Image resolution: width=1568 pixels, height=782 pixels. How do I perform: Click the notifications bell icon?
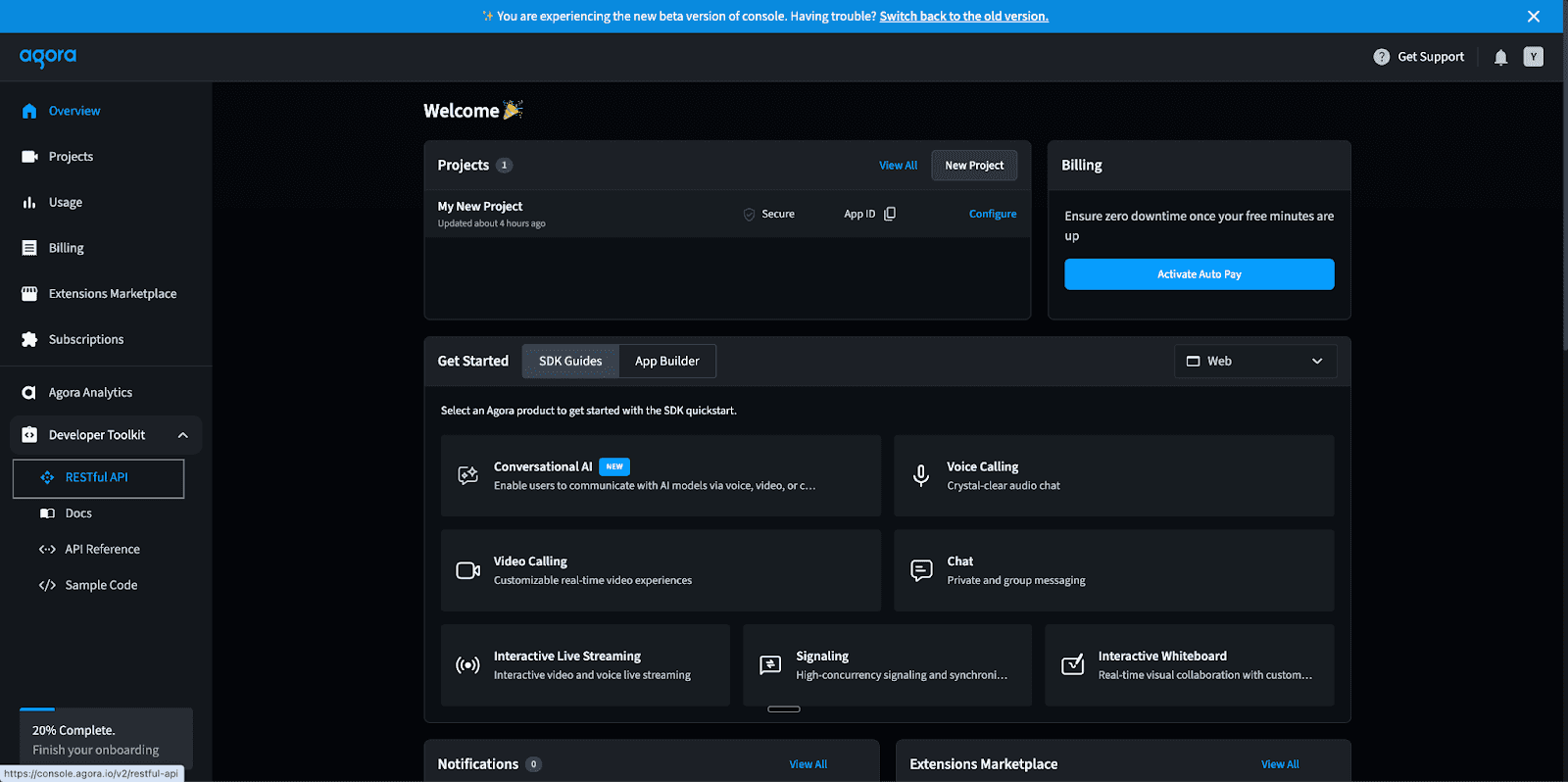[1500, 58]
